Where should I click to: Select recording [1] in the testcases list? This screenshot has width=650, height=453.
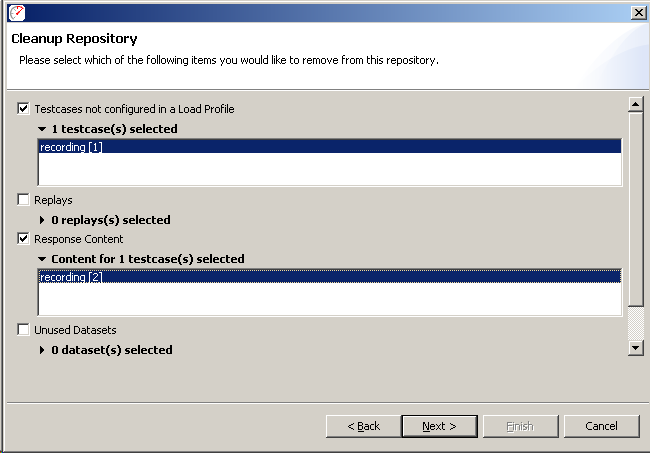pyautogui.click(x=330, y=147)
